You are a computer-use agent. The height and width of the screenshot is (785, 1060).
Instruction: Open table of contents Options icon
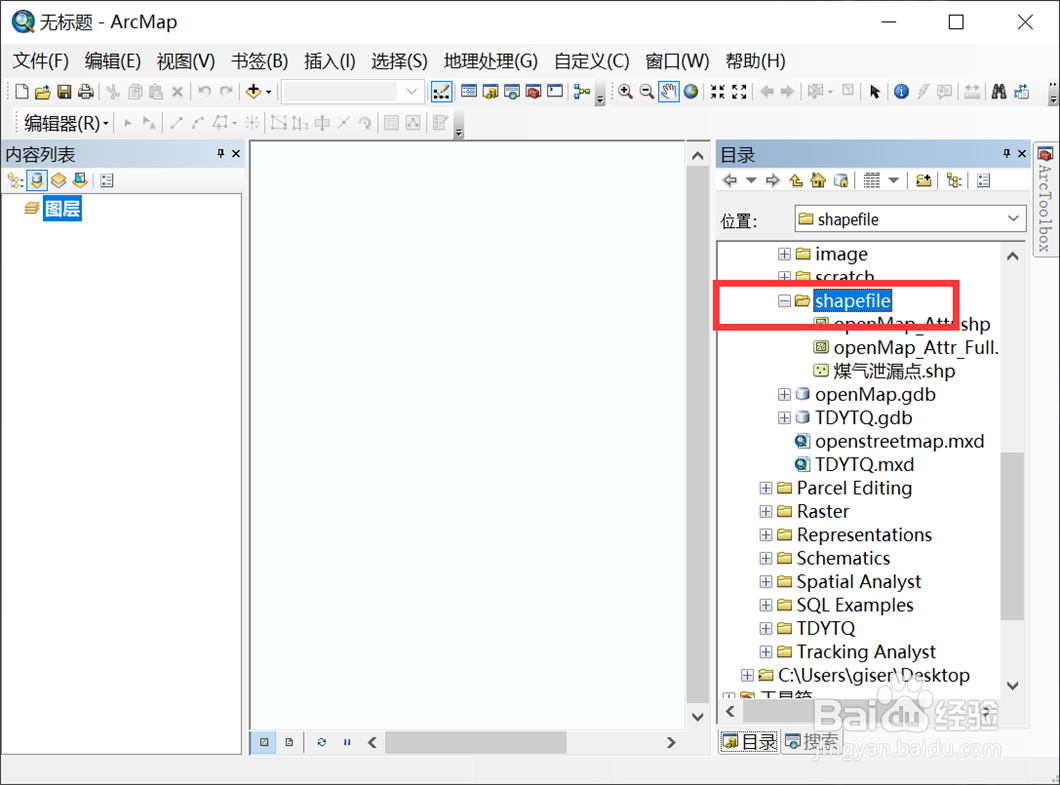click(107, 181)
